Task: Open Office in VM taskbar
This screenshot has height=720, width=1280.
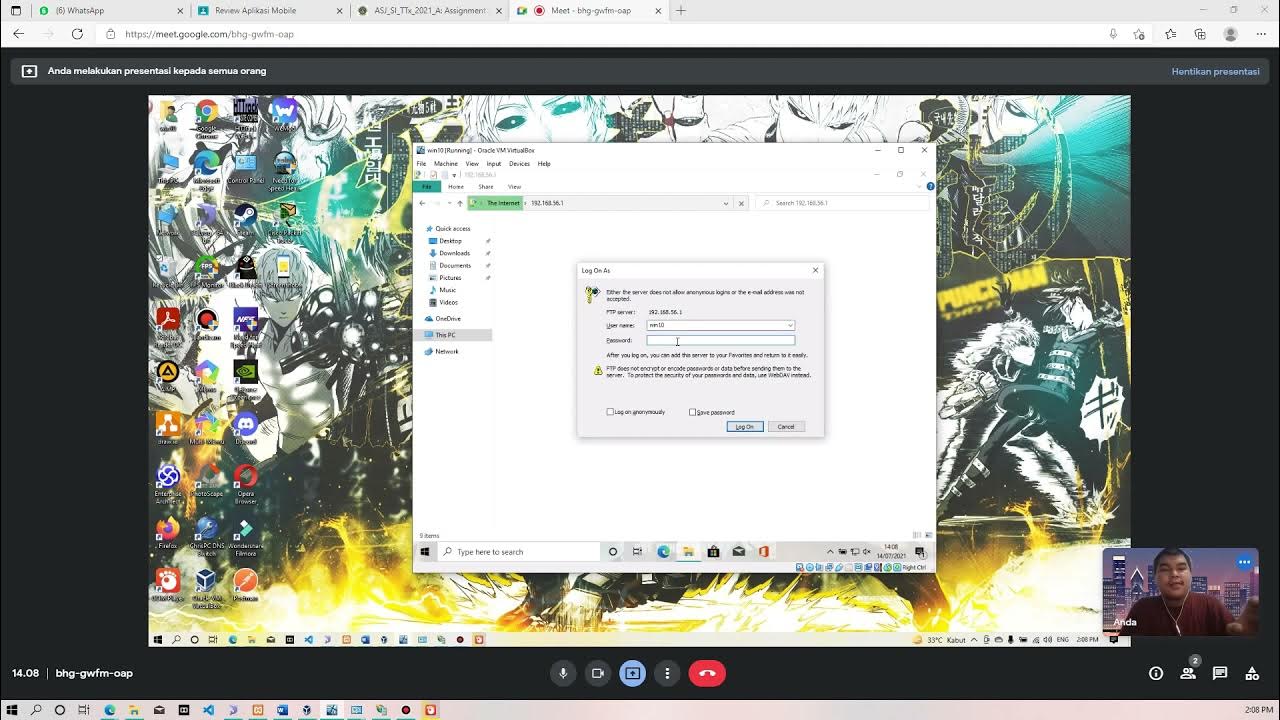Action: (x=763, y=551)
